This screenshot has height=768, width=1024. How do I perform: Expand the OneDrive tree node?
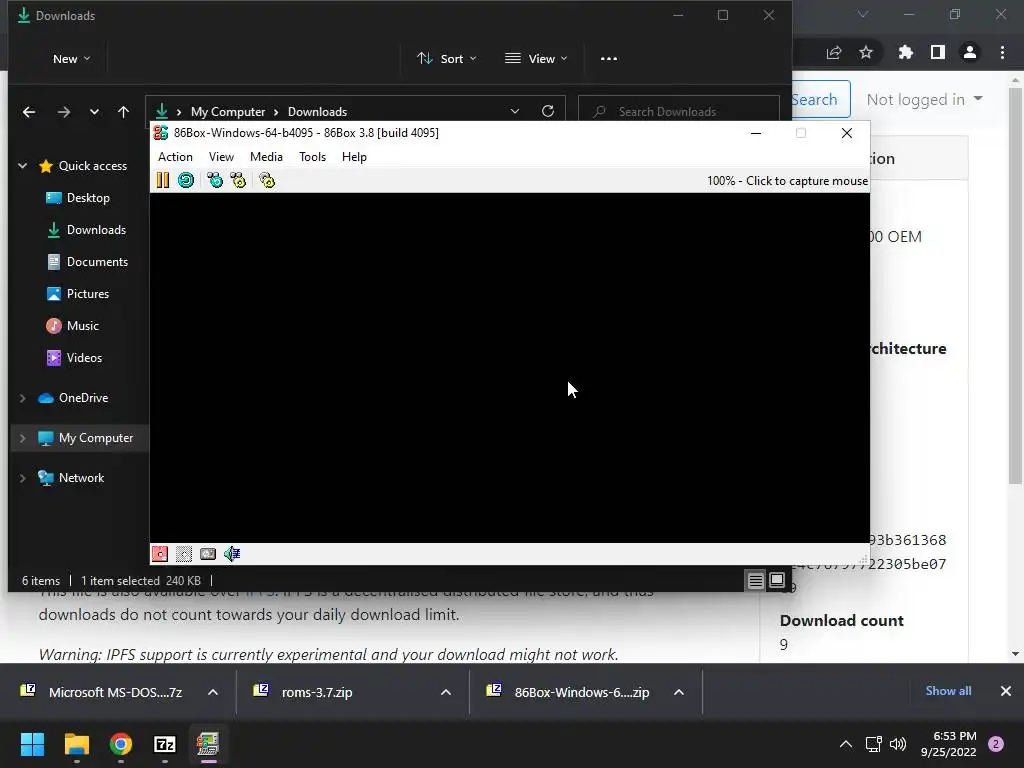point(22,398)
